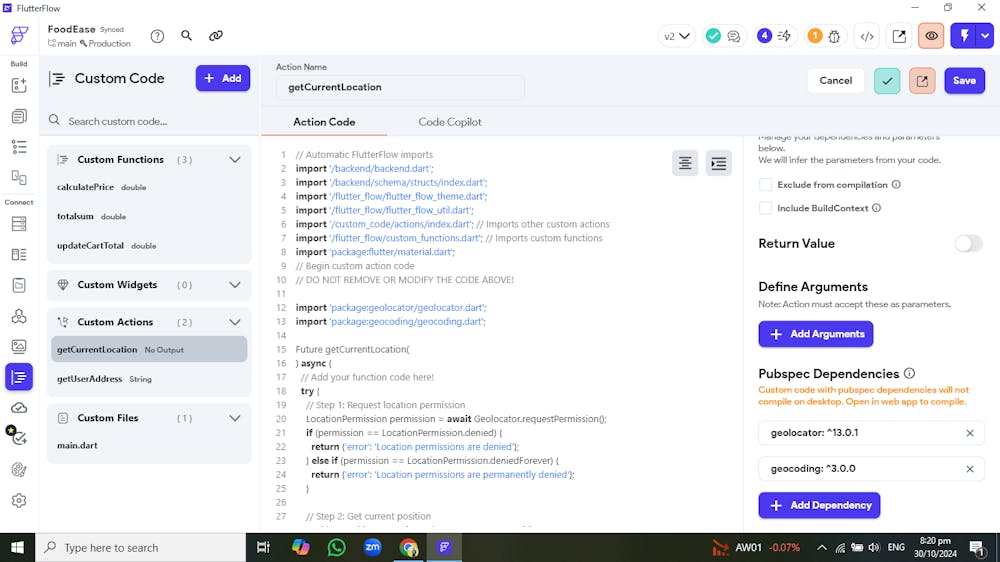Click the center align code format icon

click(x=685, y=163)
